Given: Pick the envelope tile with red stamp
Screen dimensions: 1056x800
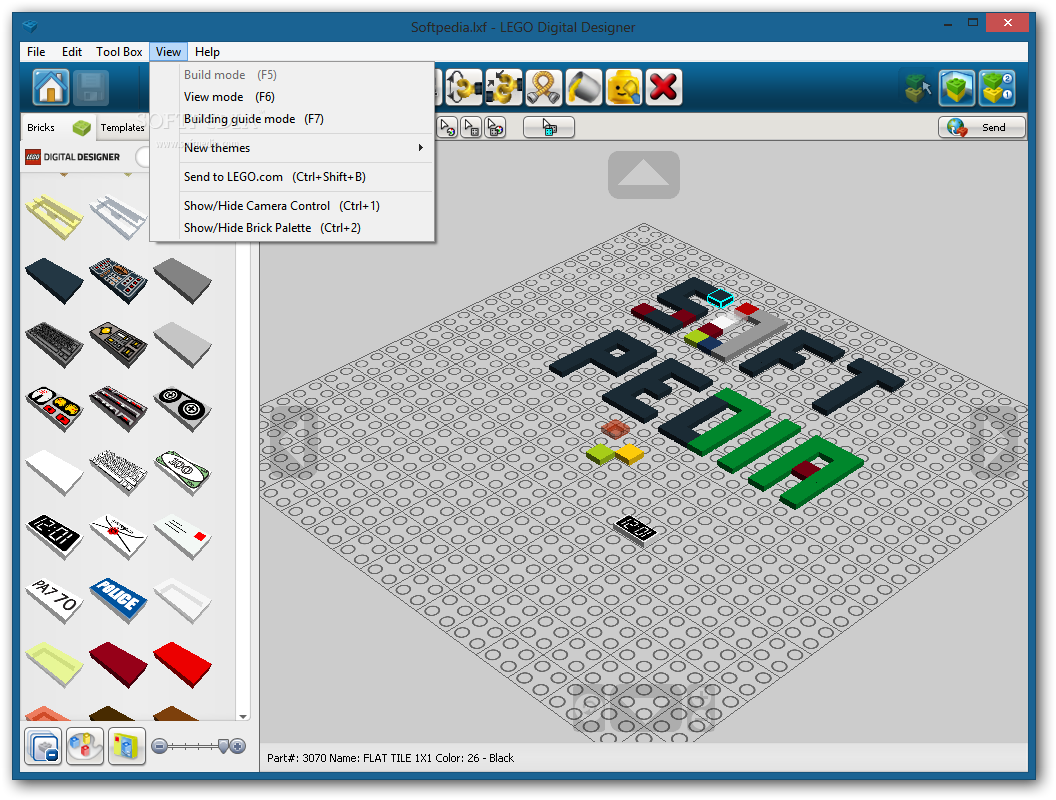Looking at the screenshot, I should tap(119, 537).
